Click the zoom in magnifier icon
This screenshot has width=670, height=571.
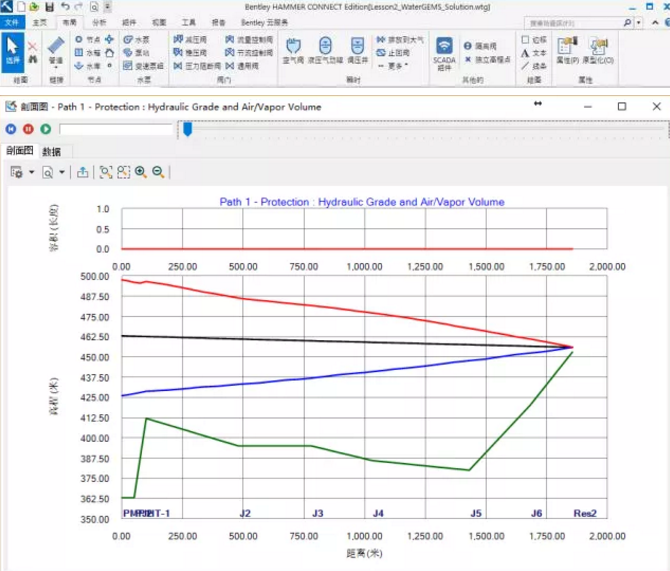141,172
